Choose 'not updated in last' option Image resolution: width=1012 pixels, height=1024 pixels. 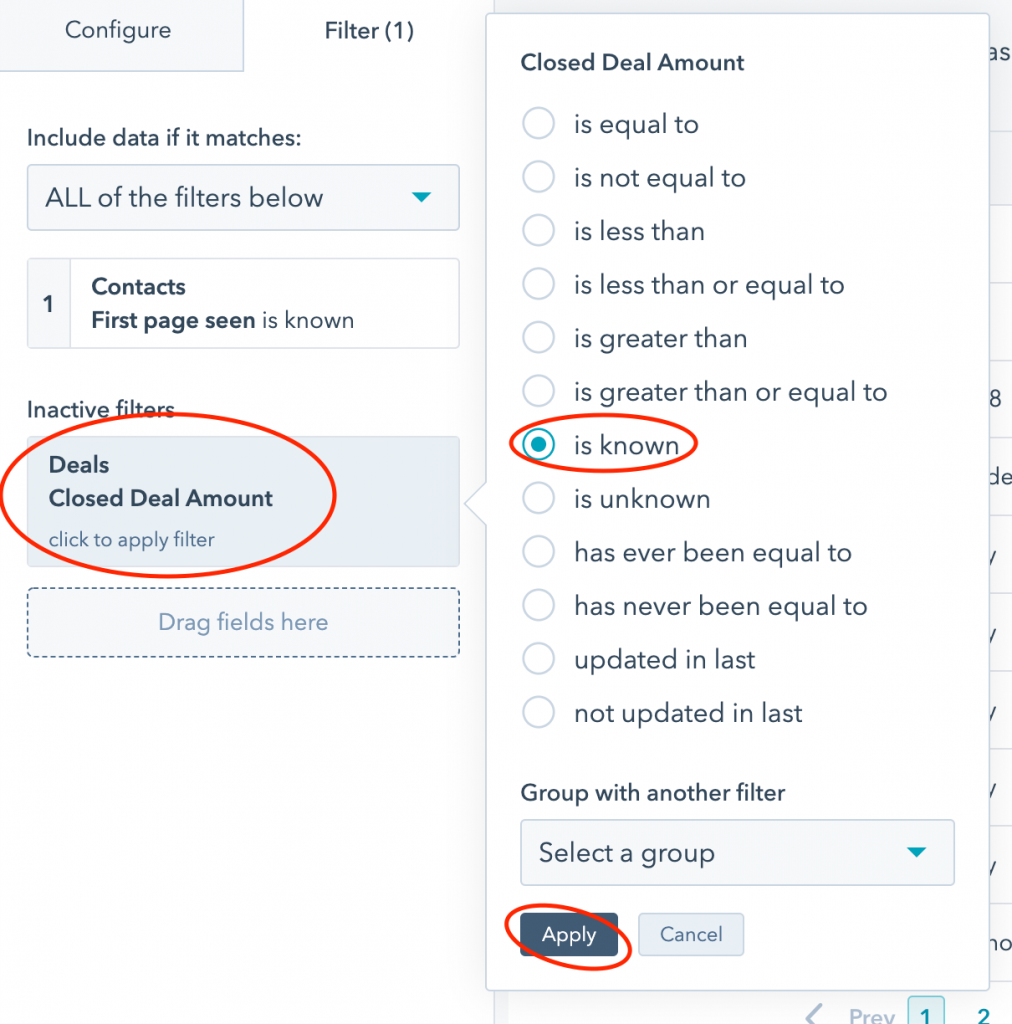pos(539,713)
